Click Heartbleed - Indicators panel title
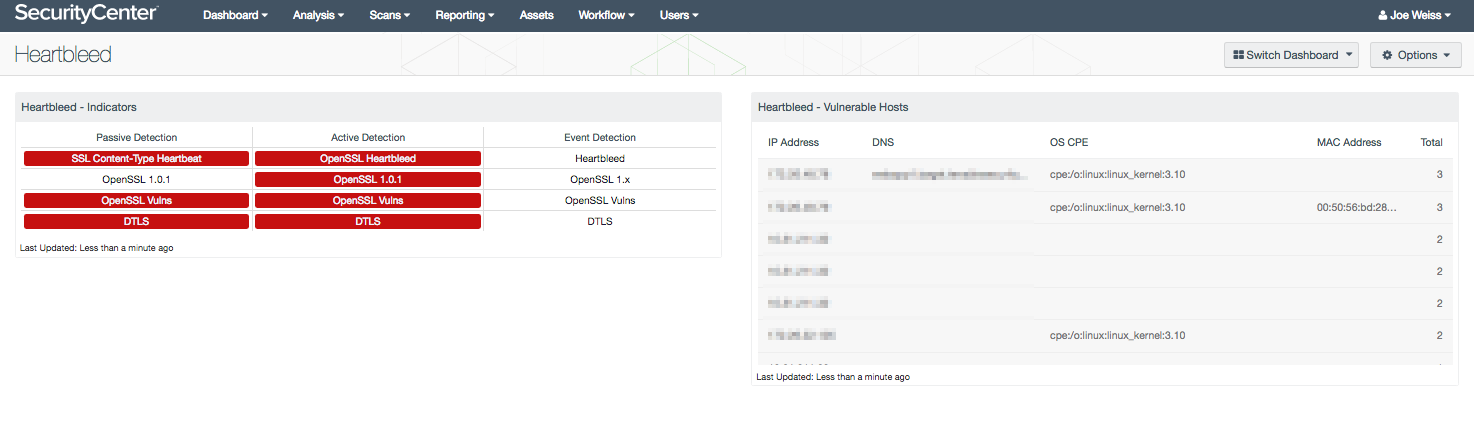The height and width of the screenshot is (447, 1474). [79, 106]
